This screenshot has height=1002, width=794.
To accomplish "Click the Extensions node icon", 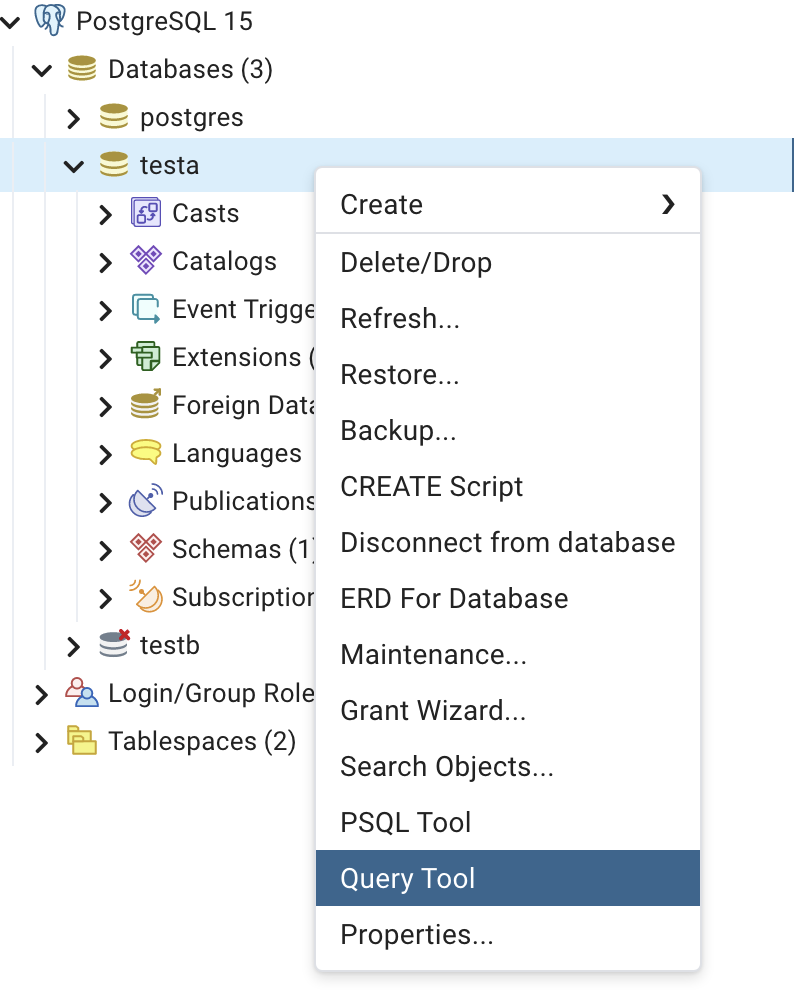I will click(x=146, y=357).
